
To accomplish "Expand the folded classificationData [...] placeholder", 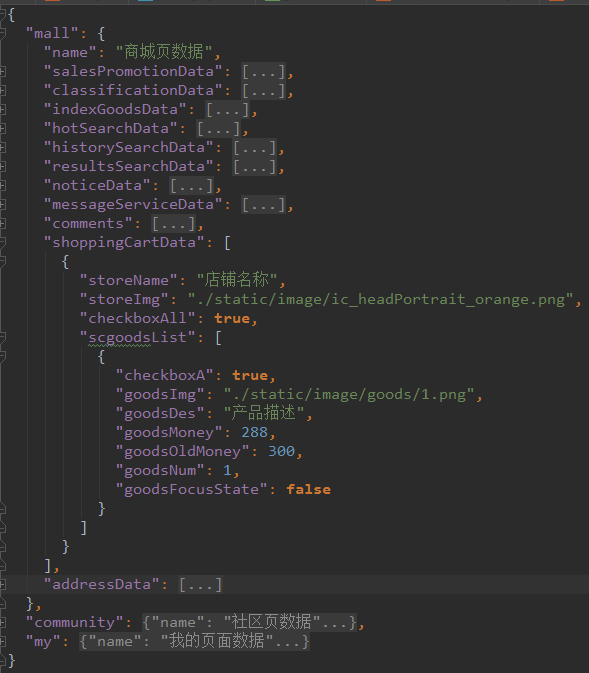I will pyautogui.click(x=263, y=90).
